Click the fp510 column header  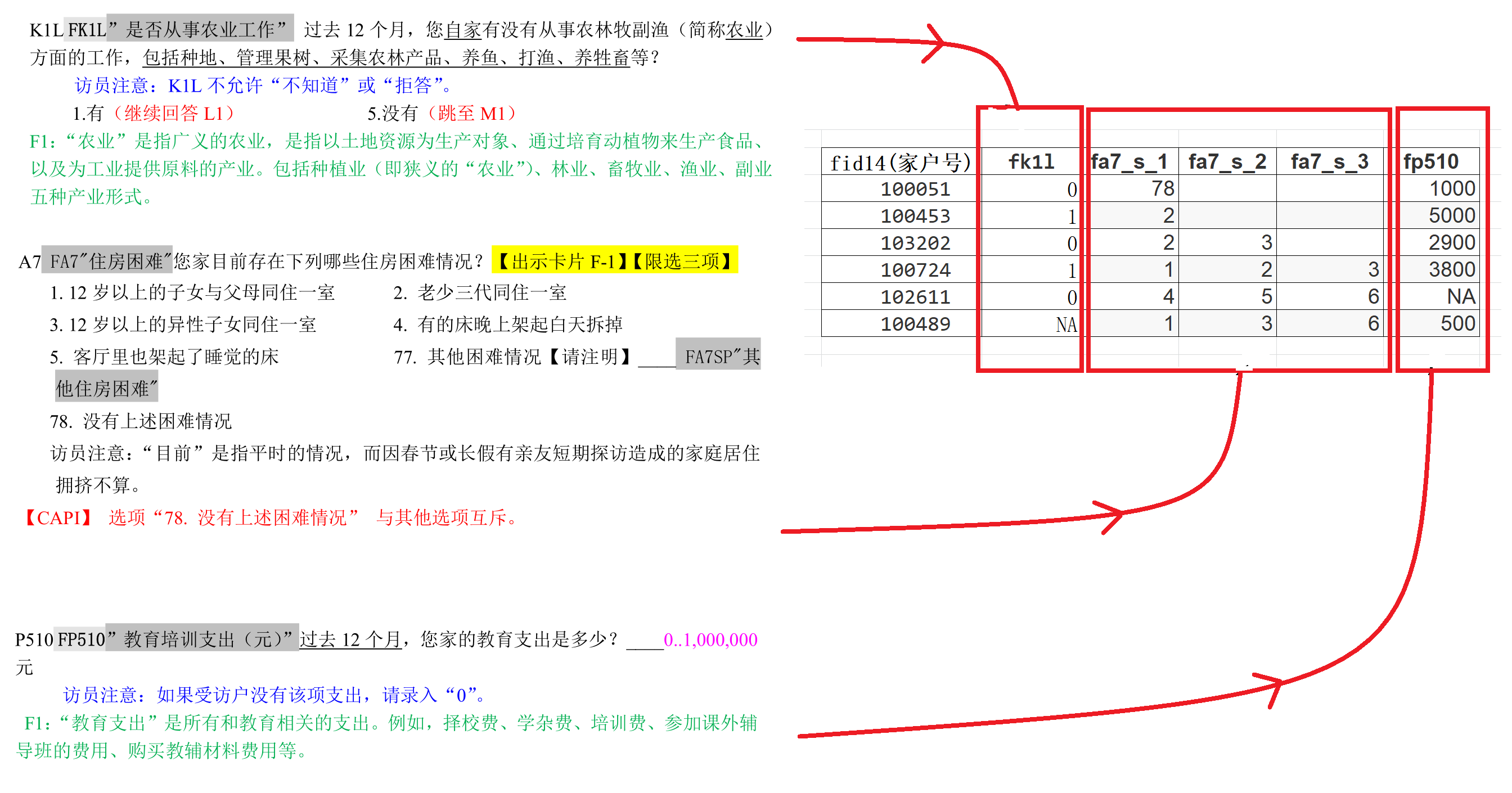pos(1431,161)
